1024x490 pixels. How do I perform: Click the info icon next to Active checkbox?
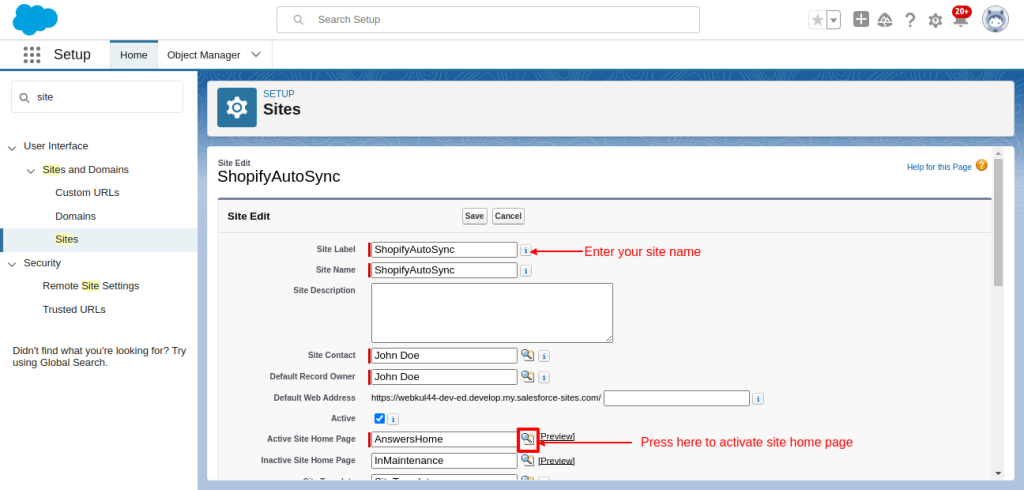(x=393, y=419)
